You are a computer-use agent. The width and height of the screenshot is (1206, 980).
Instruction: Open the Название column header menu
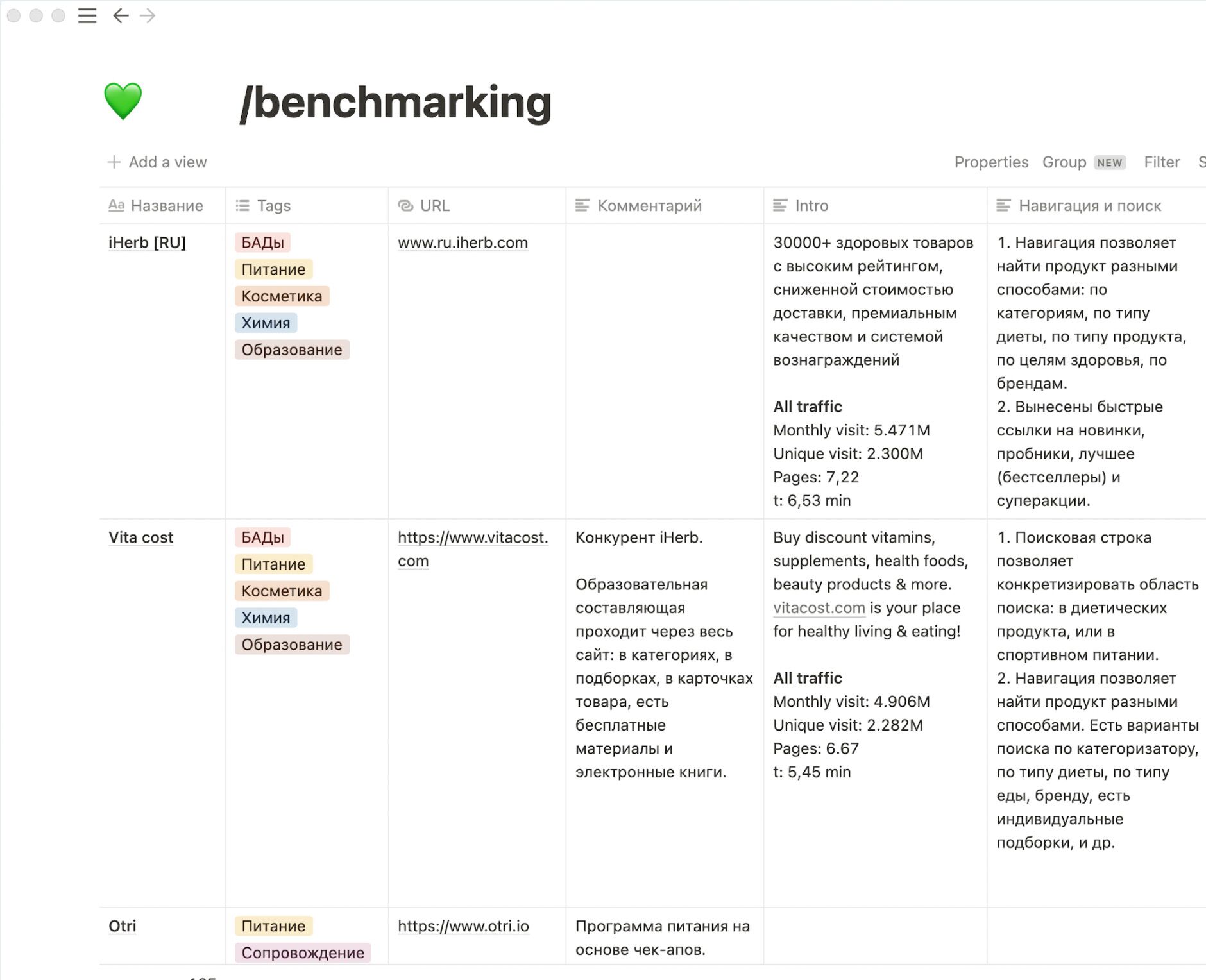(x=166, y=206)
